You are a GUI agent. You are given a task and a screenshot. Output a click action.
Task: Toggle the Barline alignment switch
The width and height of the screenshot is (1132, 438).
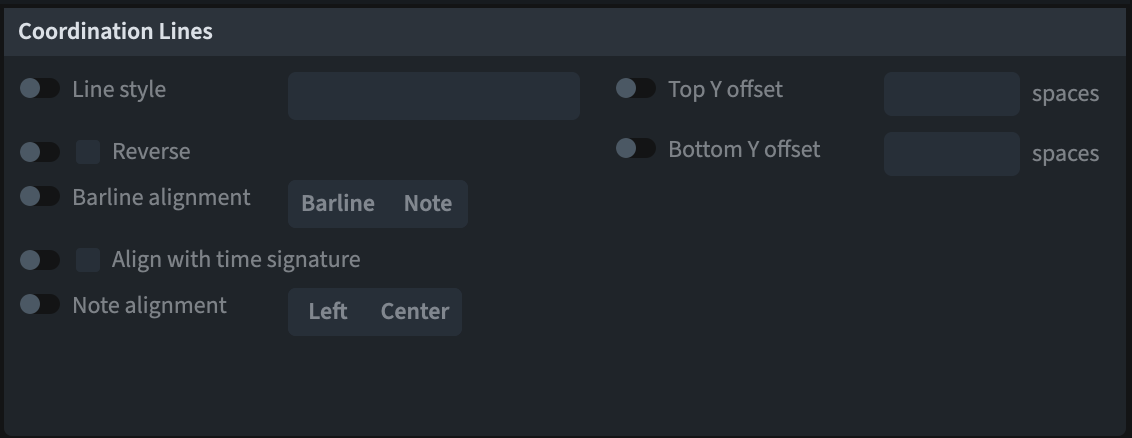click(x=40, y=197)
